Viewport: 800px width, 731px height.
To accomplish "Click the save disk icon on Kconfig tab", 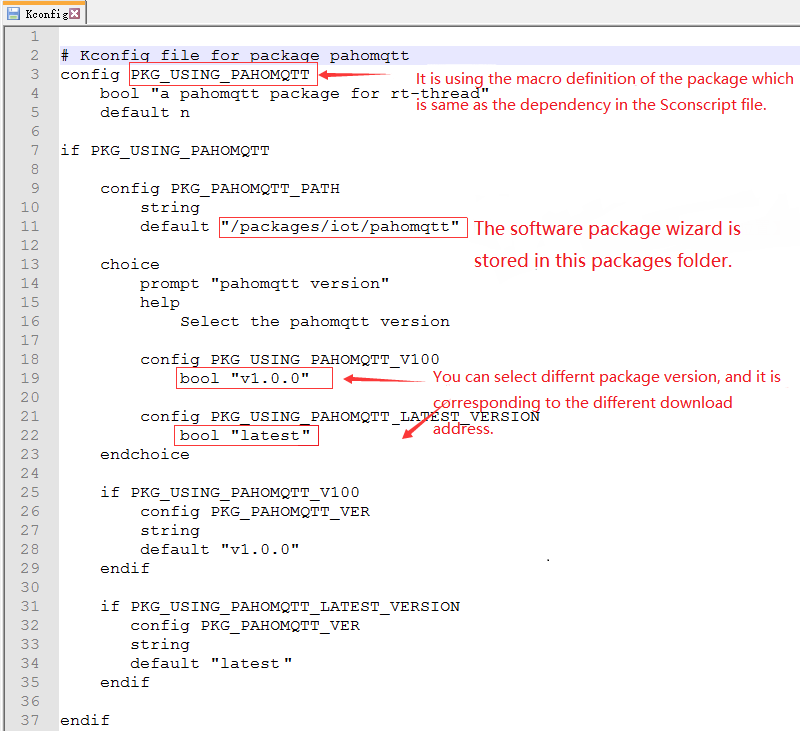I will [14, 13].
